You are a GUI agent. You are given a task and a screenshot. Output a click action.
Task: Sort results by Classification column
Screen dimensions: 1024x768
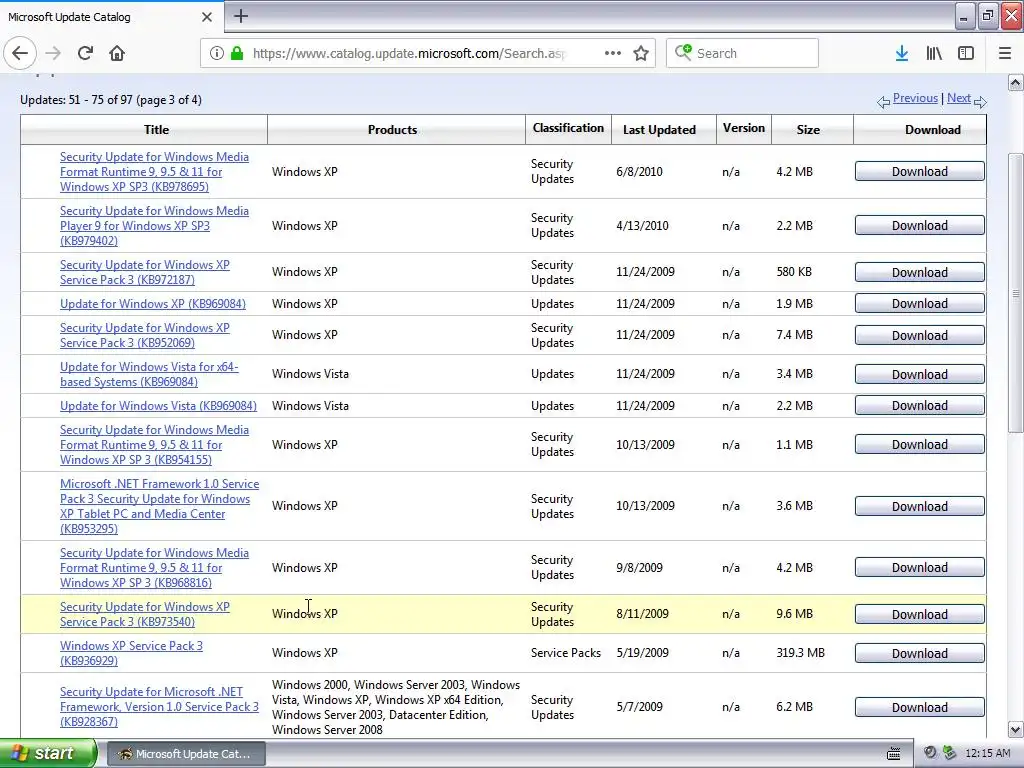pyautogui.click(x=568, y=128)
